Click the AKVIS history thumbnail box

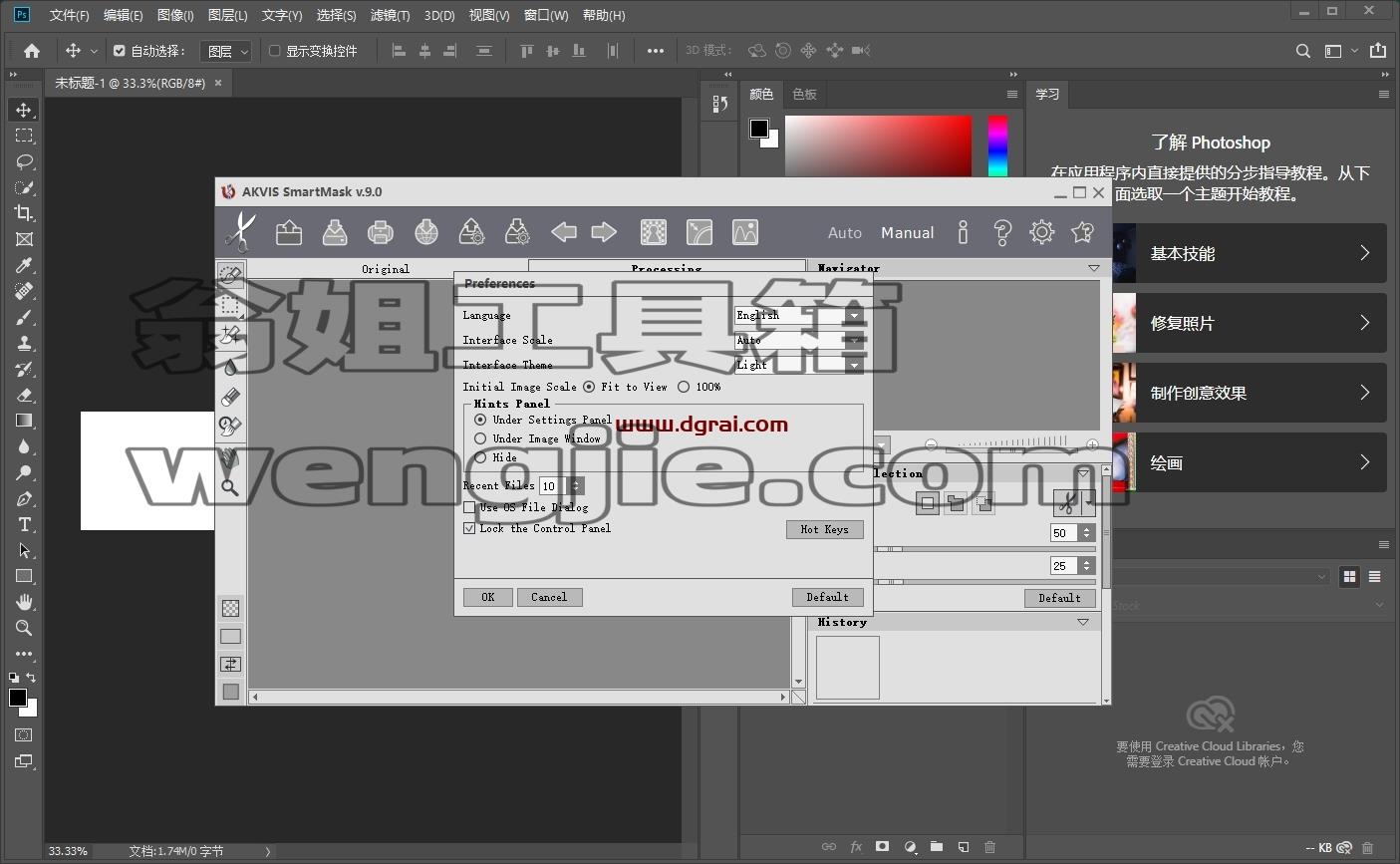[x=848, y=668]
